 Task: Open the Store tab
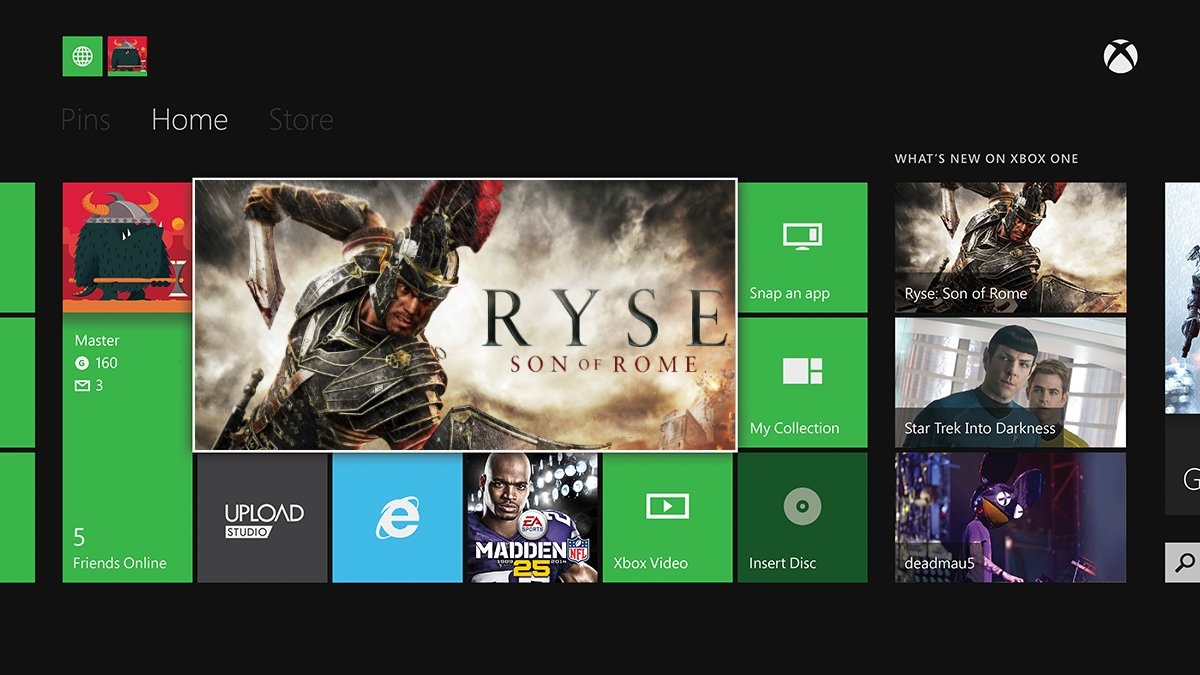pyautogui.click(x=300, y=119)
